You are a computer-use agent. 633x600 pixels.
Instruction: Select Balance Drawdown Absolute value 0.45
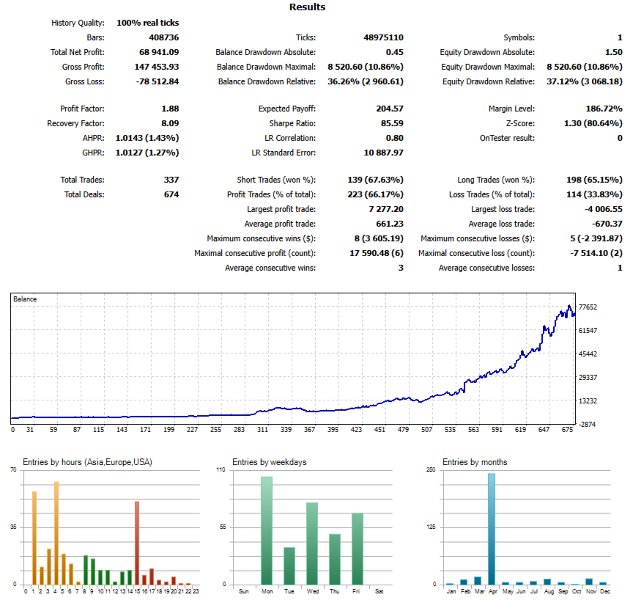click(x=394, y=52)
